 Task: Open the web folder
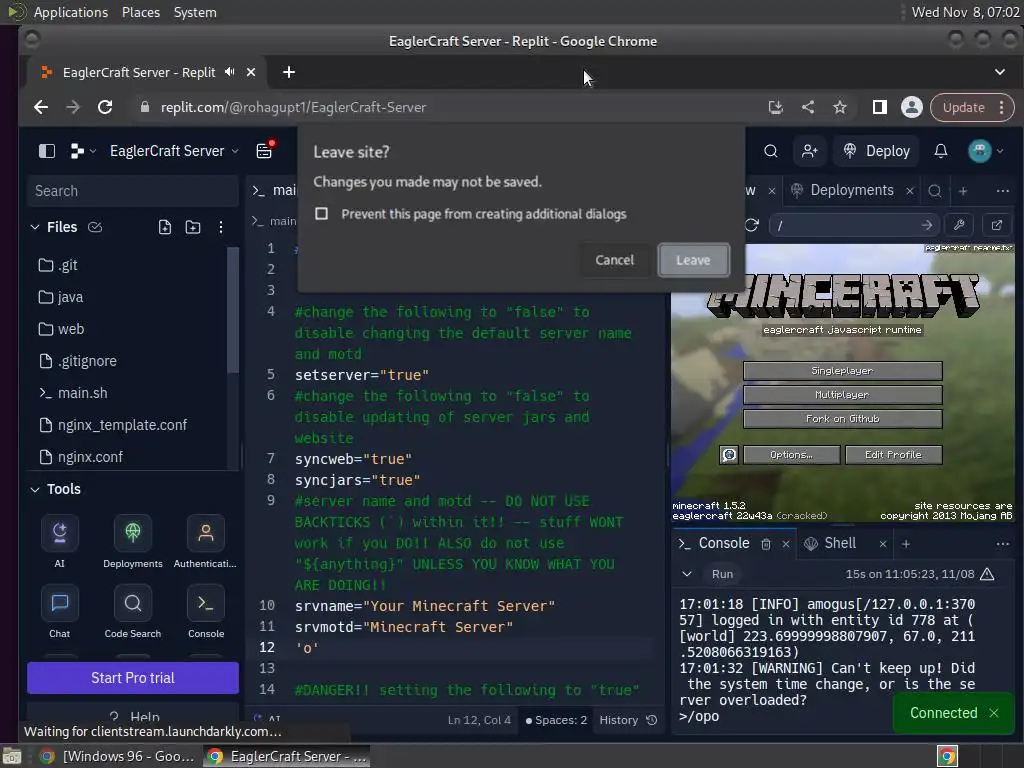[127, 329]
